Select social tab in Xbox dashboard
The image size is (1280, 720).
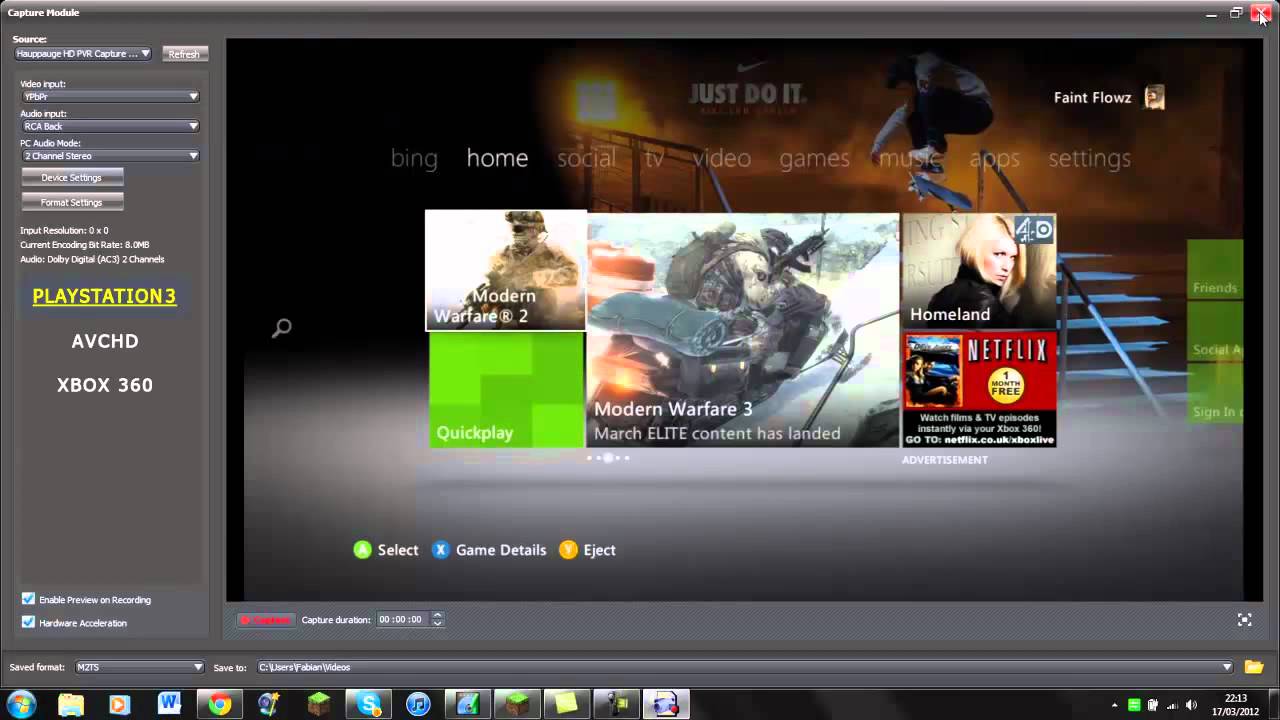pyautogui.click(x=586, y=158)
